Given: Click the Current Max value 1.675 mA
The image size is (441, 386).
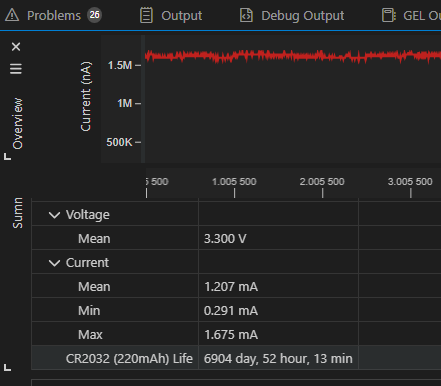Looking at the screenshot, I should pos(231,335).
